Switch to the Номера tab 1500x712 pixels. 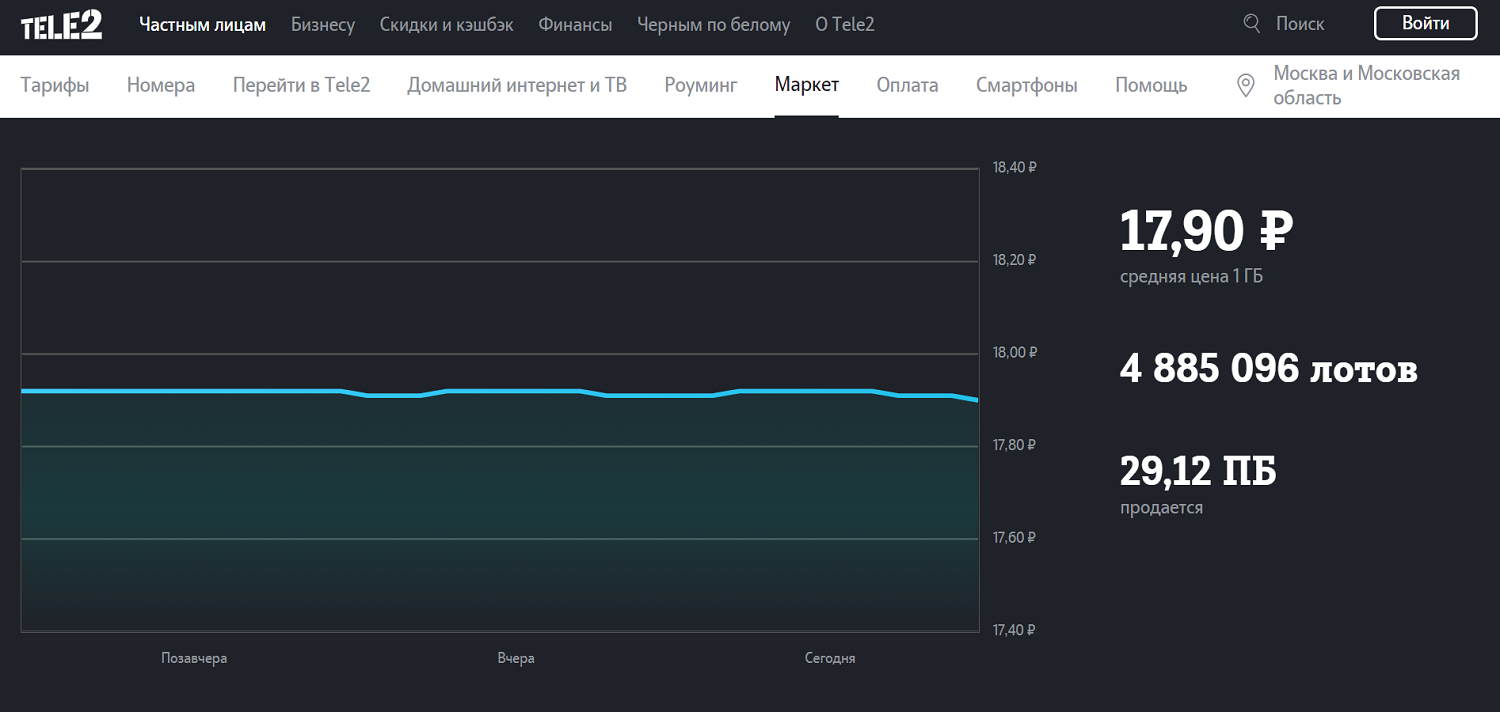pyautogui.click(x=161, y=85)
